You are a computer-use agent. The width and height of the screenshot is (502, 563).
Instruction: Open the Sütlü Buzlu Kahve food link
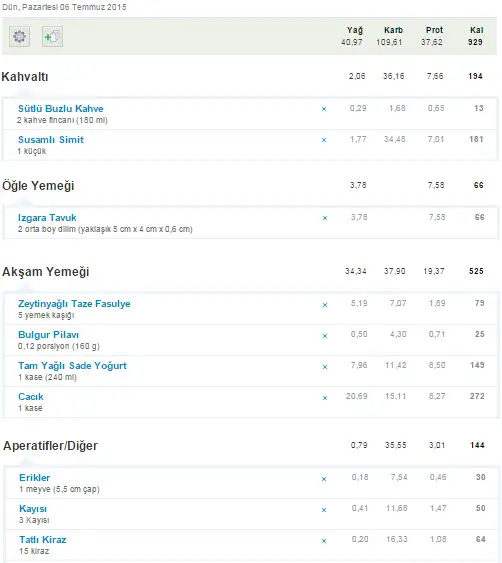coord(61,108)
